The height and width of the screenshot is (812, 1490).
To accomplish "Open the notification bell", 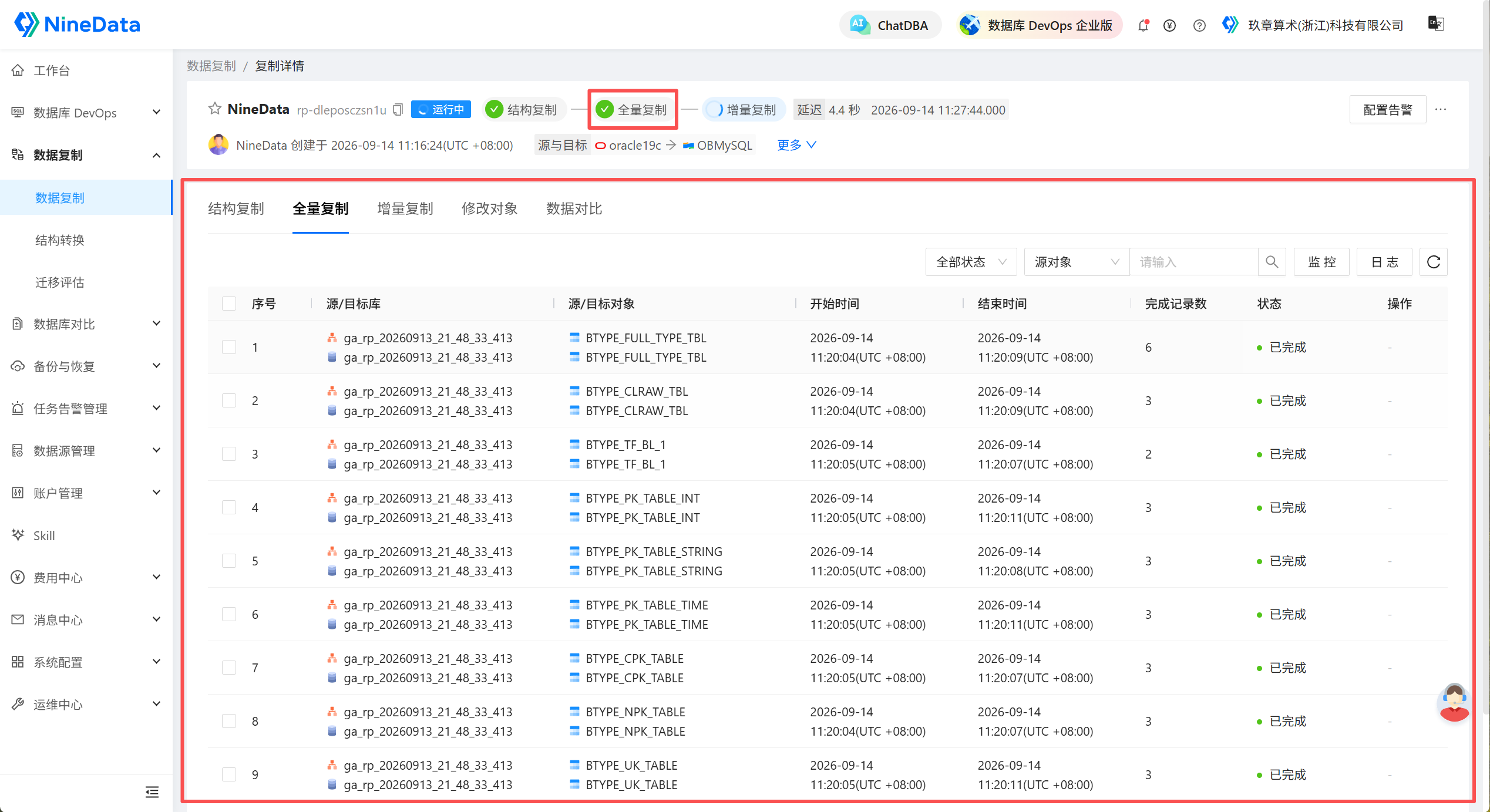I will pyautogui.click(x=1143, y=25).
